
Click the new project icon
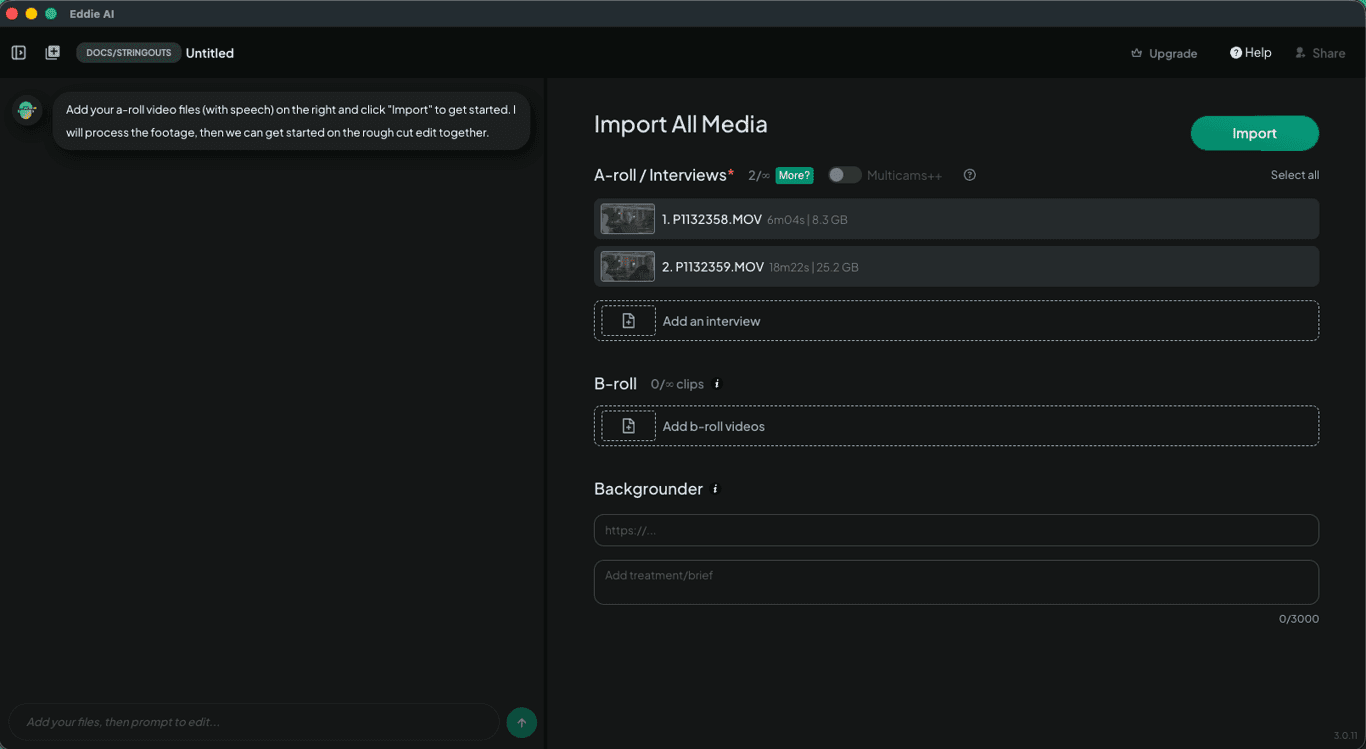[53, 53]
